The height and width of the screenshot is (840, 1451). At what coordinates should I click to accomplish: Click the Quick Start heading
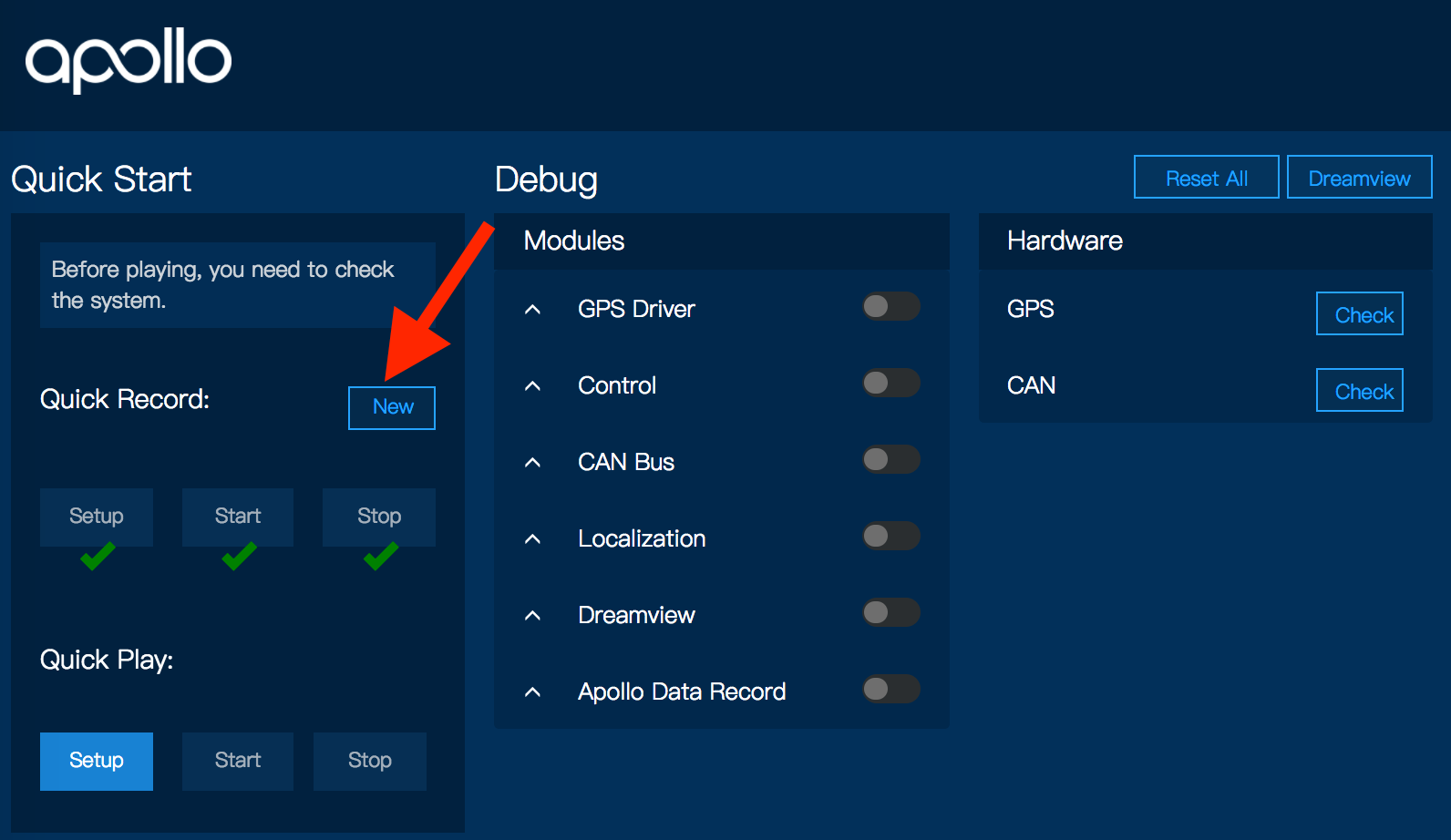(101, 179)
